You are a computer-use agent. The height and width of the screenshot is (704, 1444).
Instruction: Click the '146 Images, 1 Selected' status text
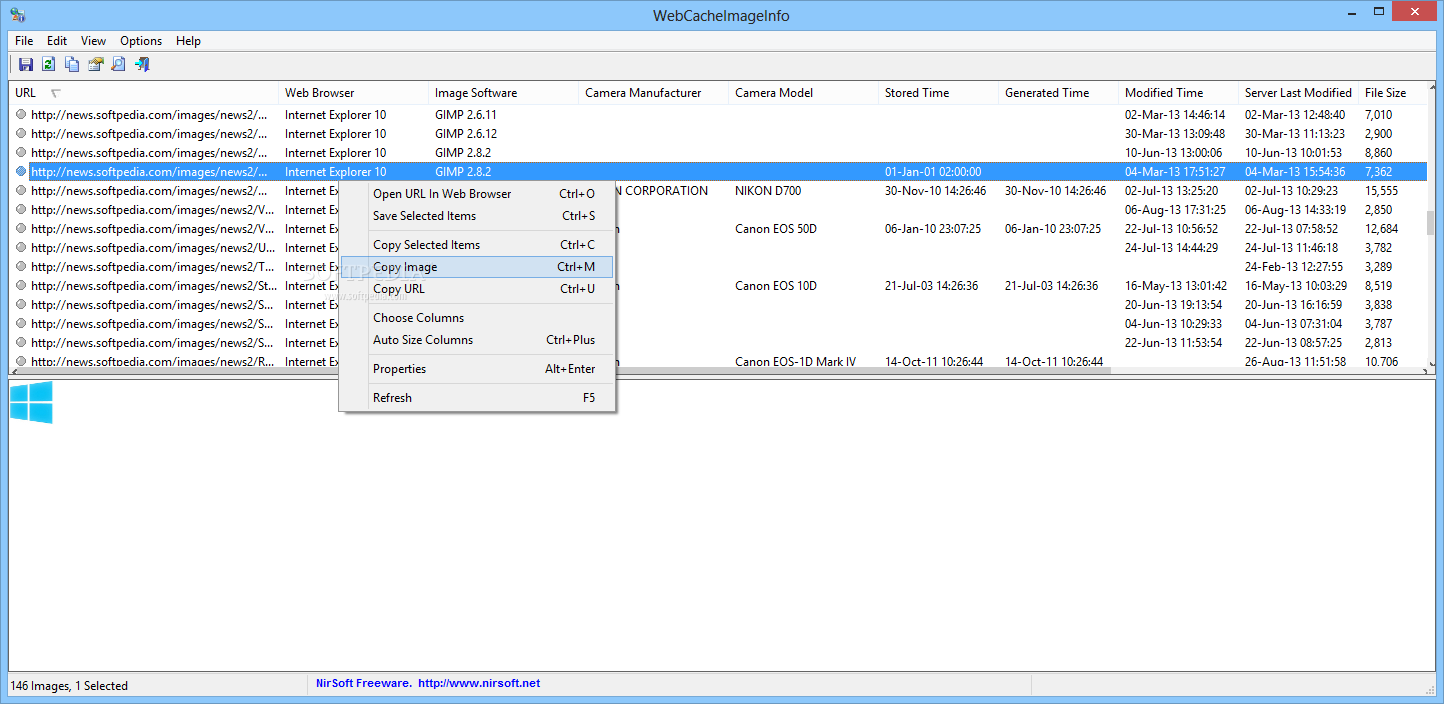point(70,686)
